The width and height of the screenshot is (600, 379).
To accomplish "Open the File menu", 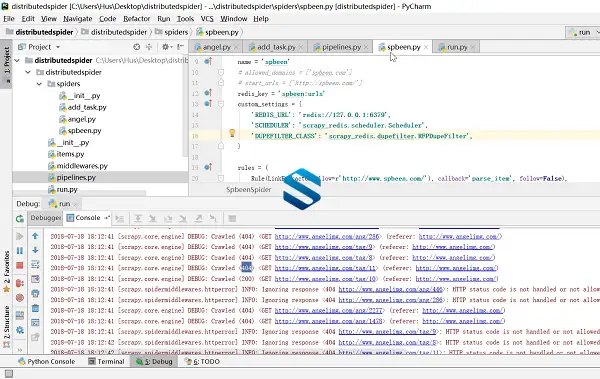I will point(9,19).
